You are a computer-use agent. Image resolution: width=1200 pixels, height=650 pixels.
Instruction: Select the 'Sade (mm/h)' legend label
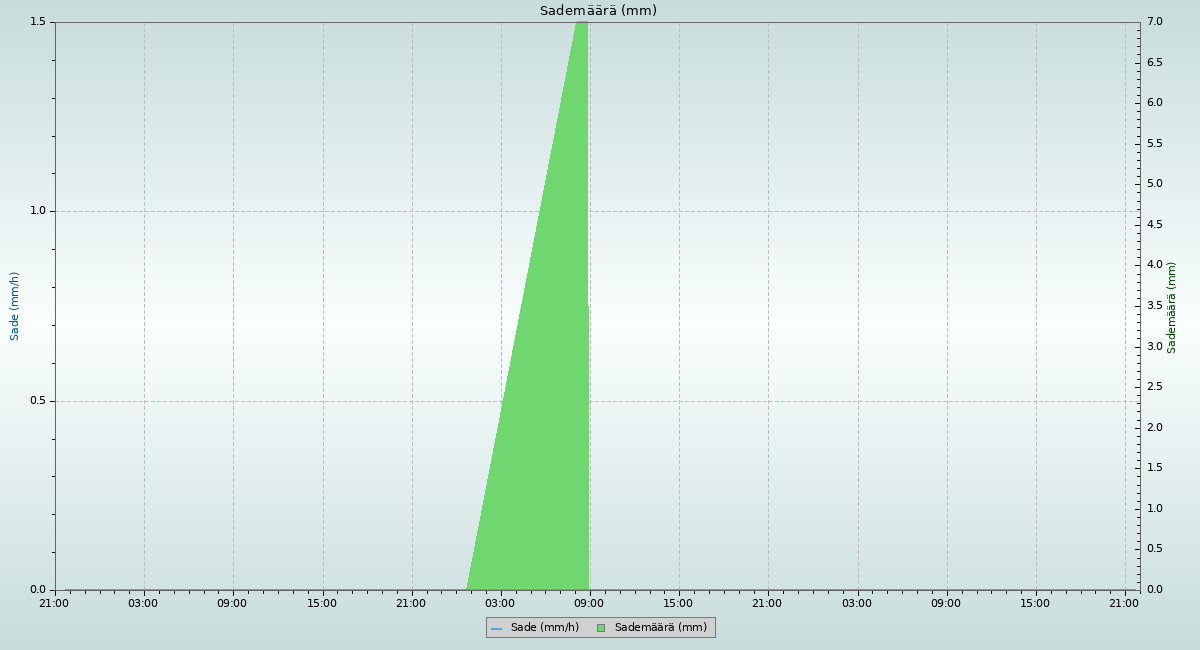pos(544,628)
